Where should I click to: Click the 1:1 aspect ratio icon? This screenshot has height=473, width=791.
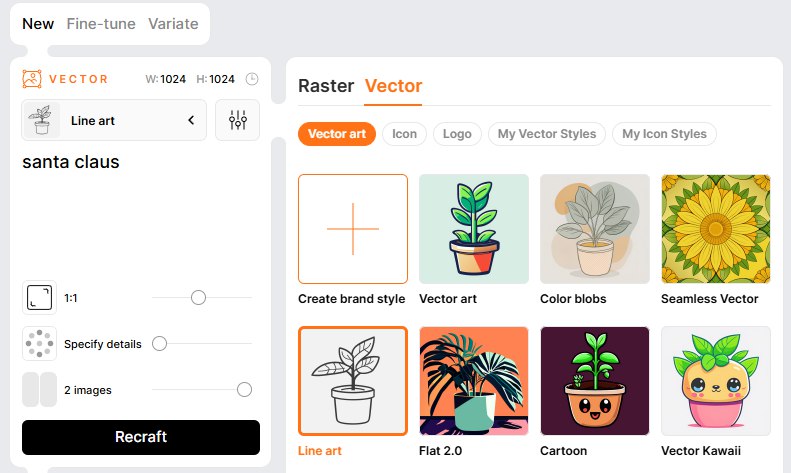point(39,298)
